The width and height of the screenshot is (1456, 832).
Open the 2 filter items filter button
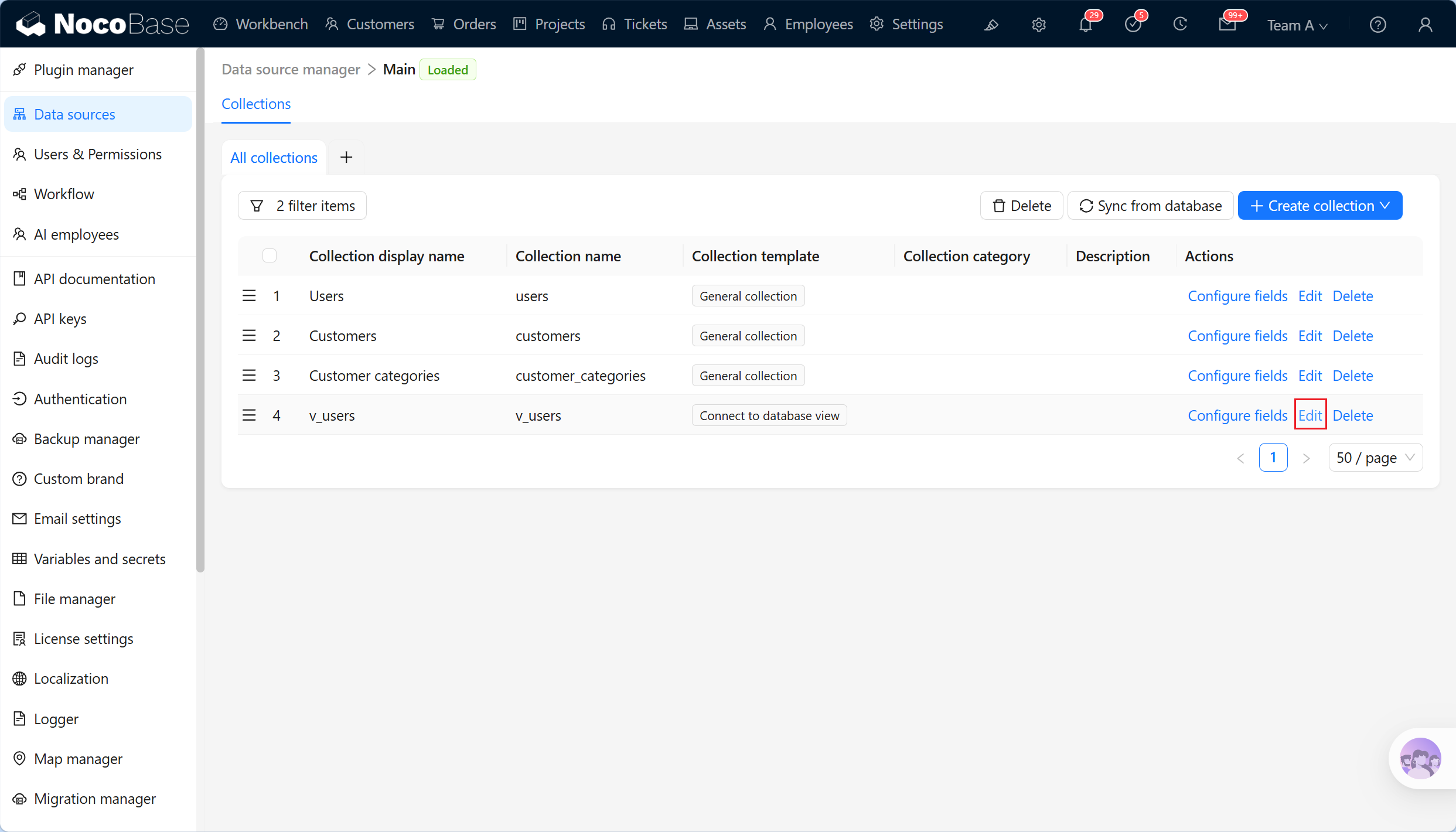coord(302,206)
